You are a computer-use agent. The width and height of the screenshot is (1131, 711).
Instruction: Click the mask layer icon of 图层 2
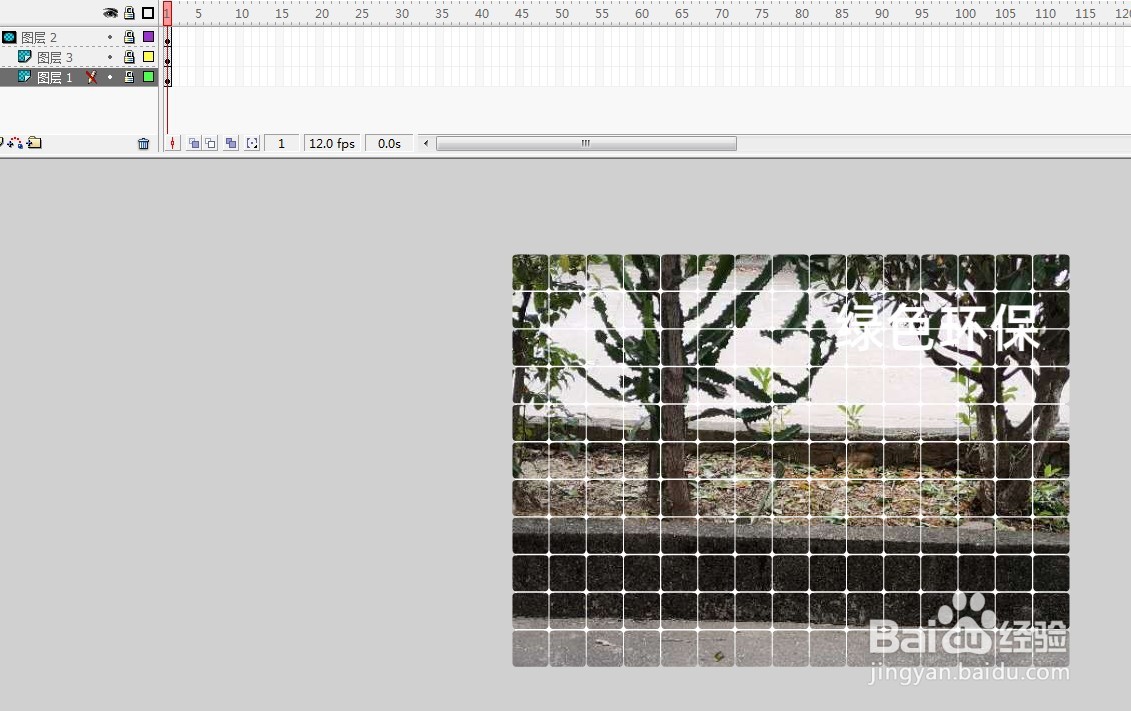(9, 37)
